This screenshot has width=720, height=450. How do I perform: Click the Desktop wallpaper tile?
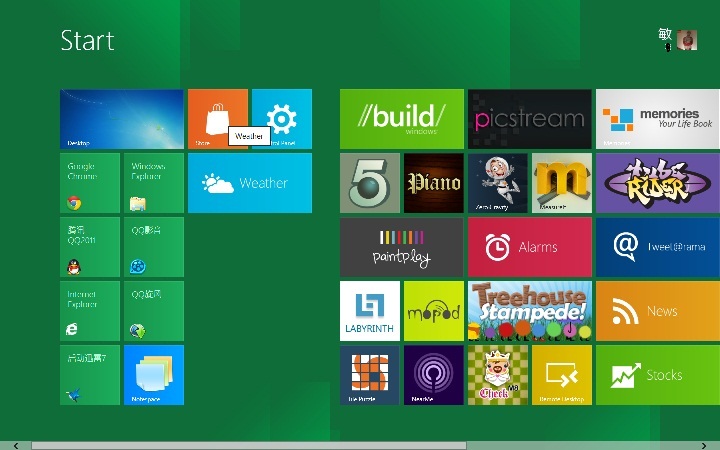pyautogui.click(x=121, y=119)
